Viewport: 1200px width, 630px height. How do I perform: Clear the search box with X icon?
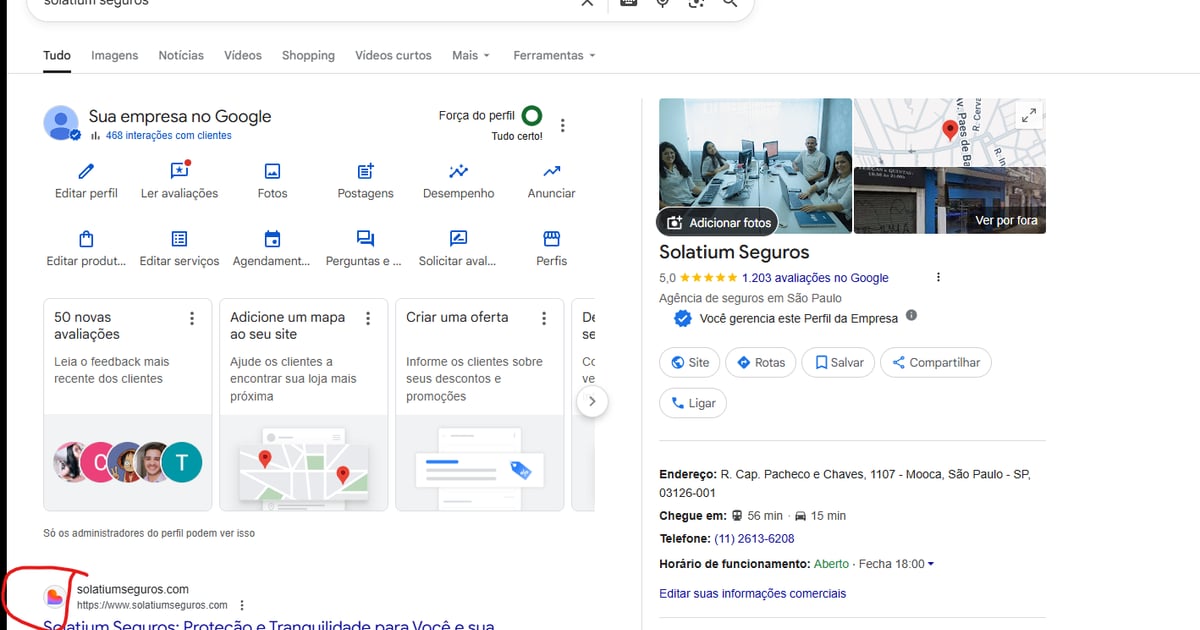tap(587, 3)
